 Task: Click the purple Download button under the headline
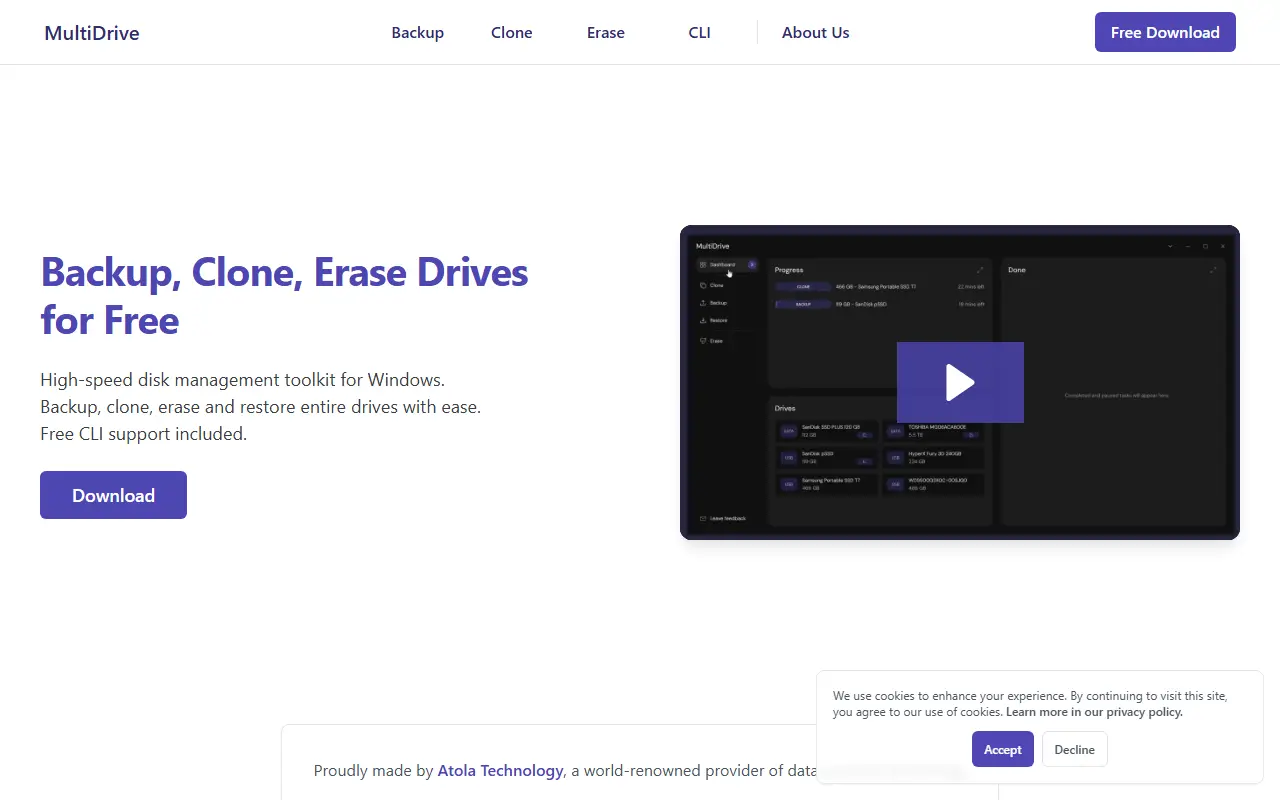click(x=113, y=495)
